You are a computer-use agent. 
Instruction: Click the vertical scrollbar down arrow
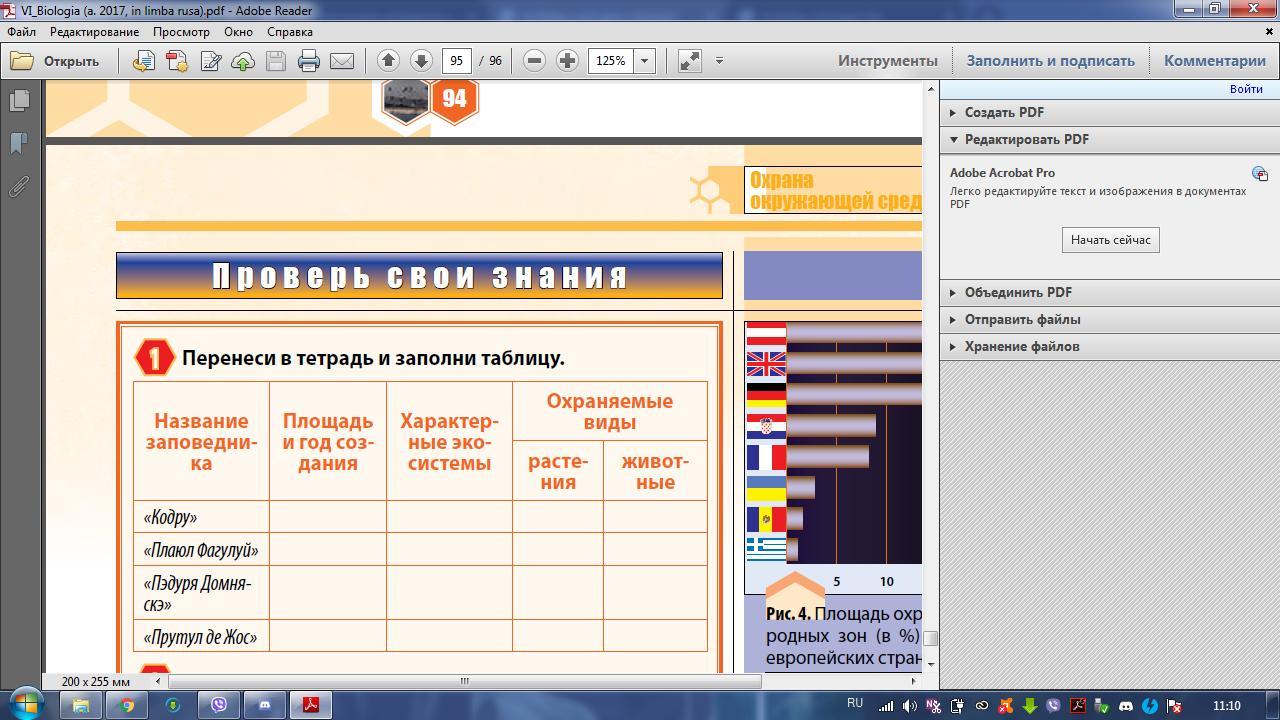(x=930, y=664)
